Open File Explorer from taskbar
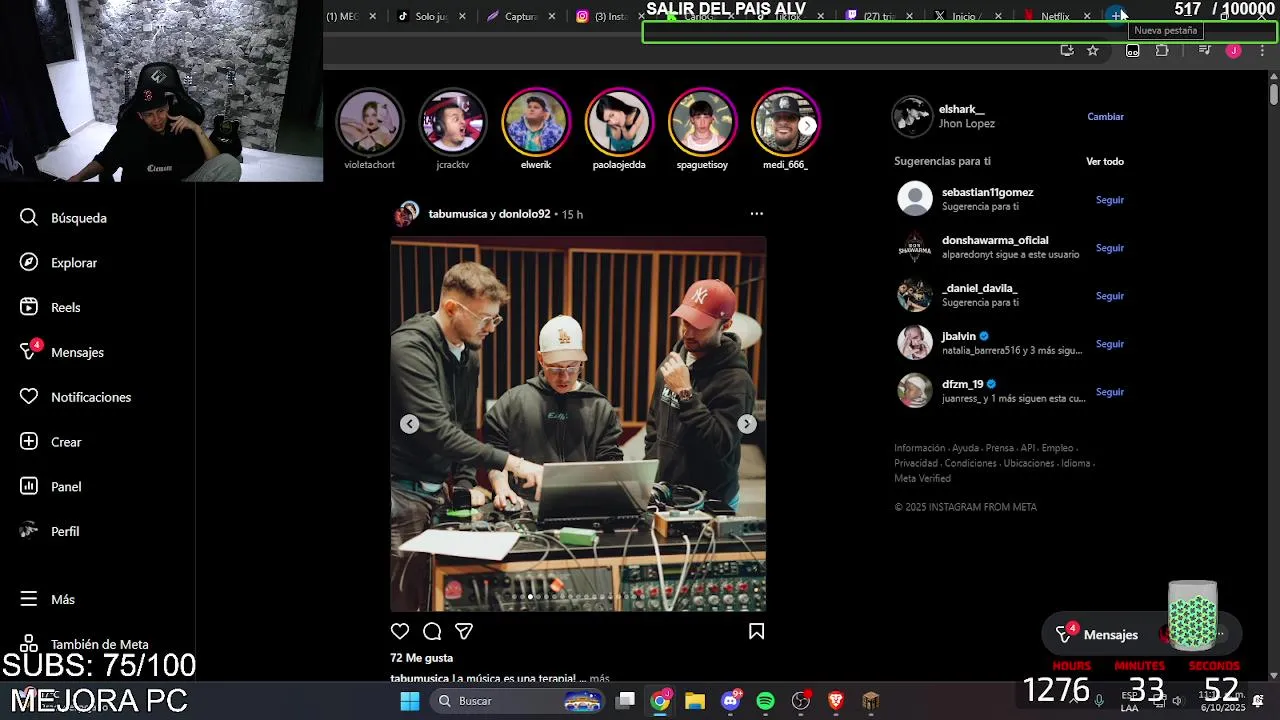Viewport: 1280px width, 720px height. [695, 701]
